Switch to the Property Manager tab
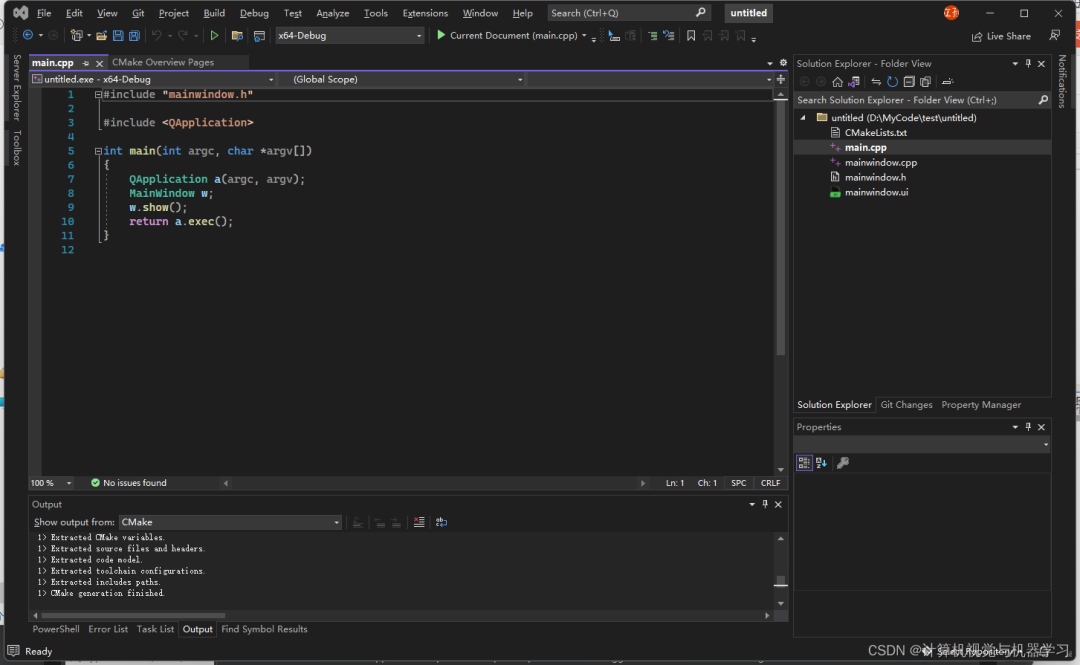Image resolution: width=1080 pixels, height=665 pixels. 981,405
